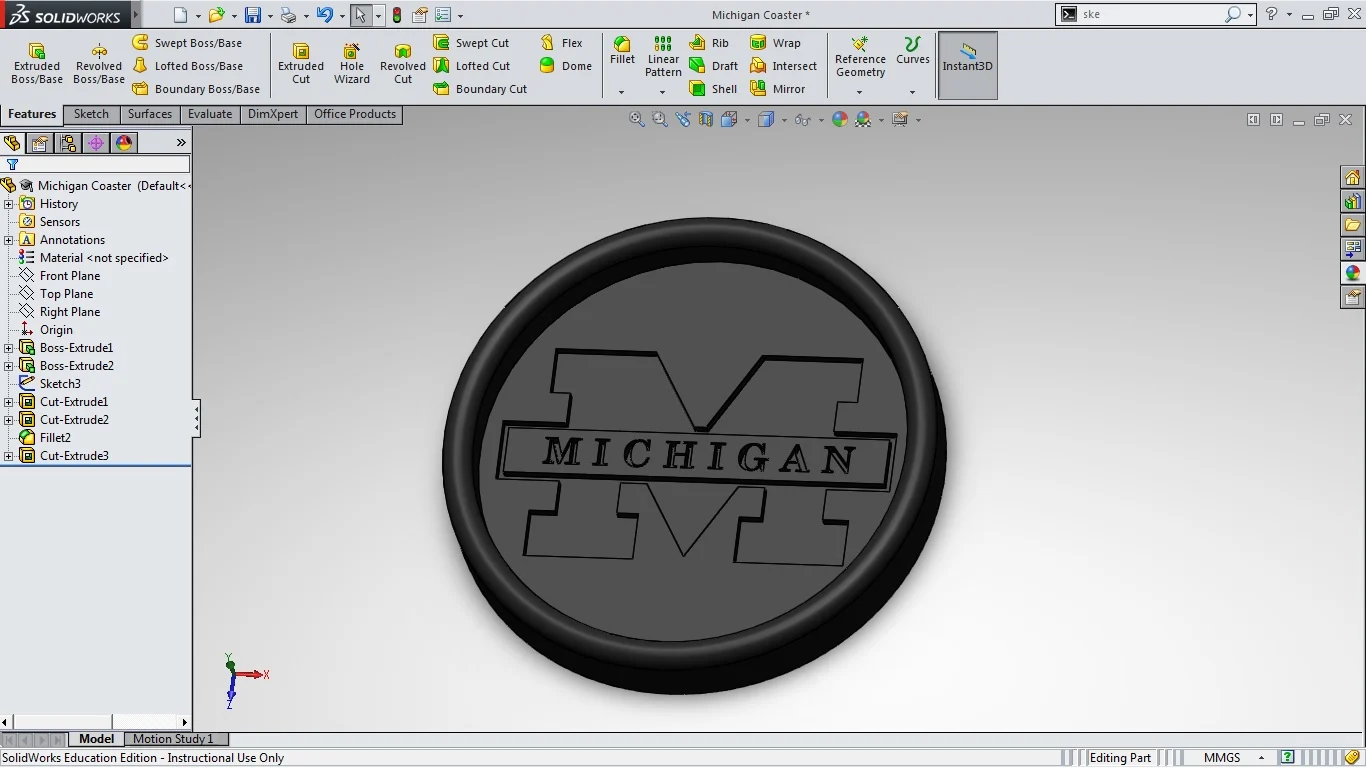Open the Linear Pattern dropdown arrow
The height and width of the screenshot is (768, 1366).
[x=662, y=92]
